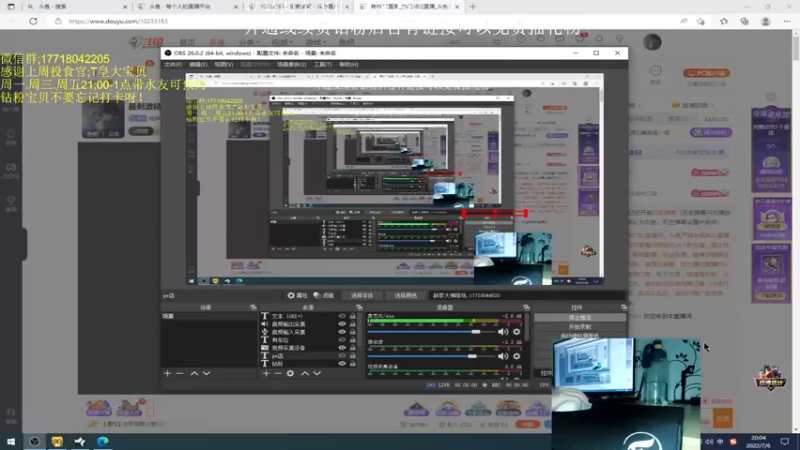Add a new scene with plus icon
The height and width of the screenshot is (450, 800).
(167, 373)
